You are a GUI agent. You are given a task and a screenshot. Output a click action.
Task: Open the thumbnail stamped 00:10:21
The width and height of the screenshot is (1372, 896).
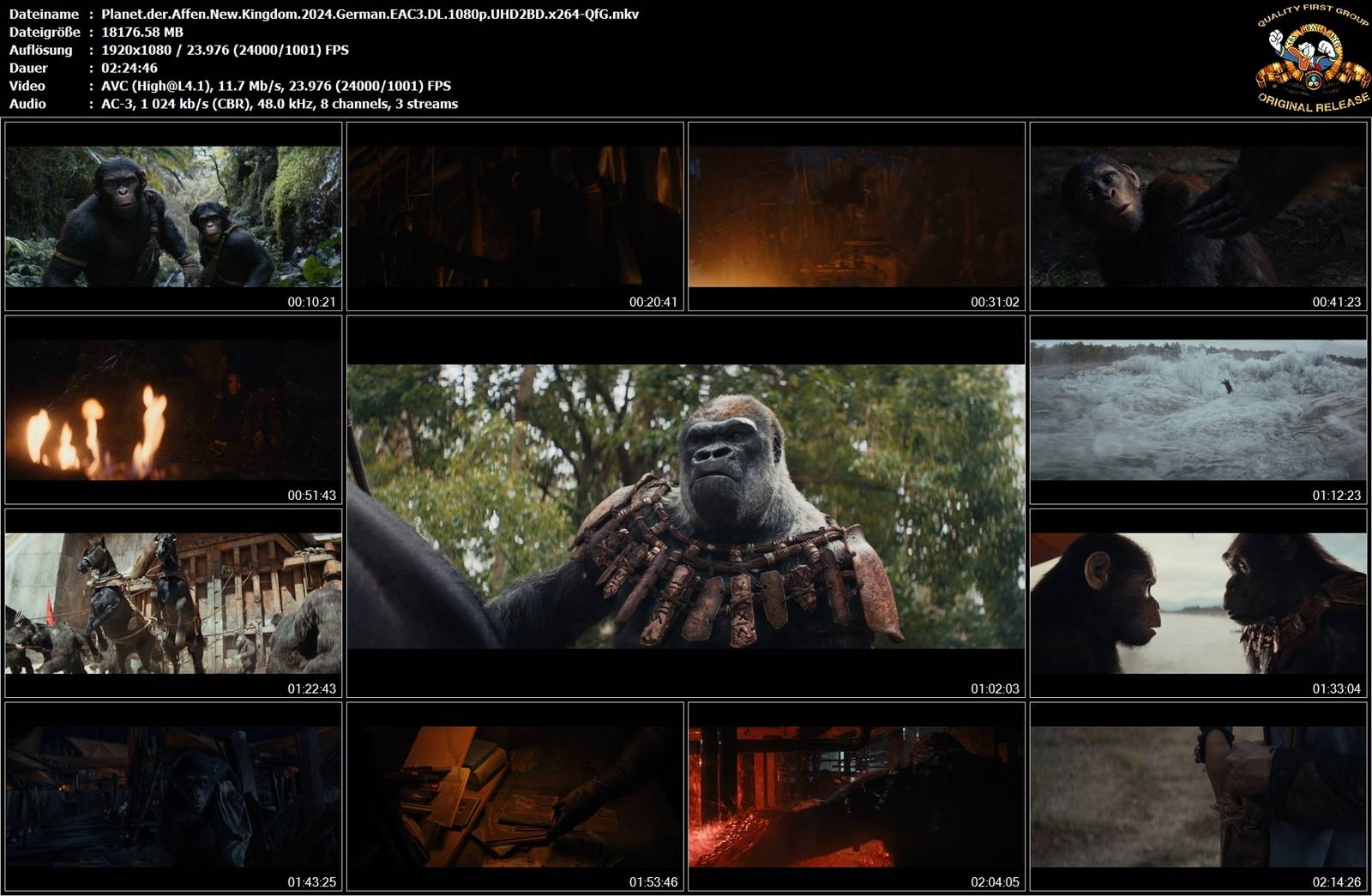coord(173,216)
